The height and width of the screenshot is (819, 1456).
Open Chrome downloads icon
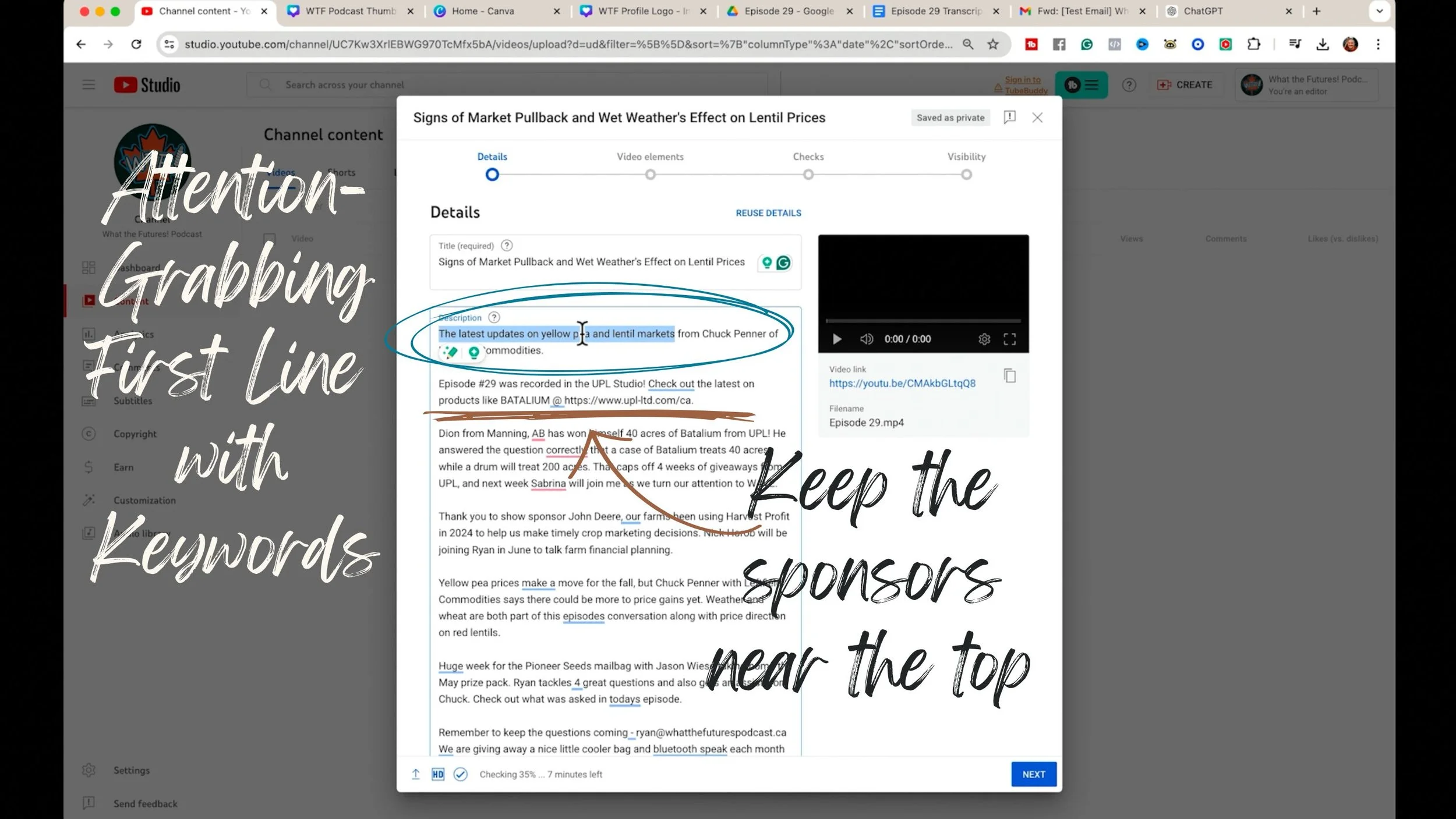(x=1323, y=44)
